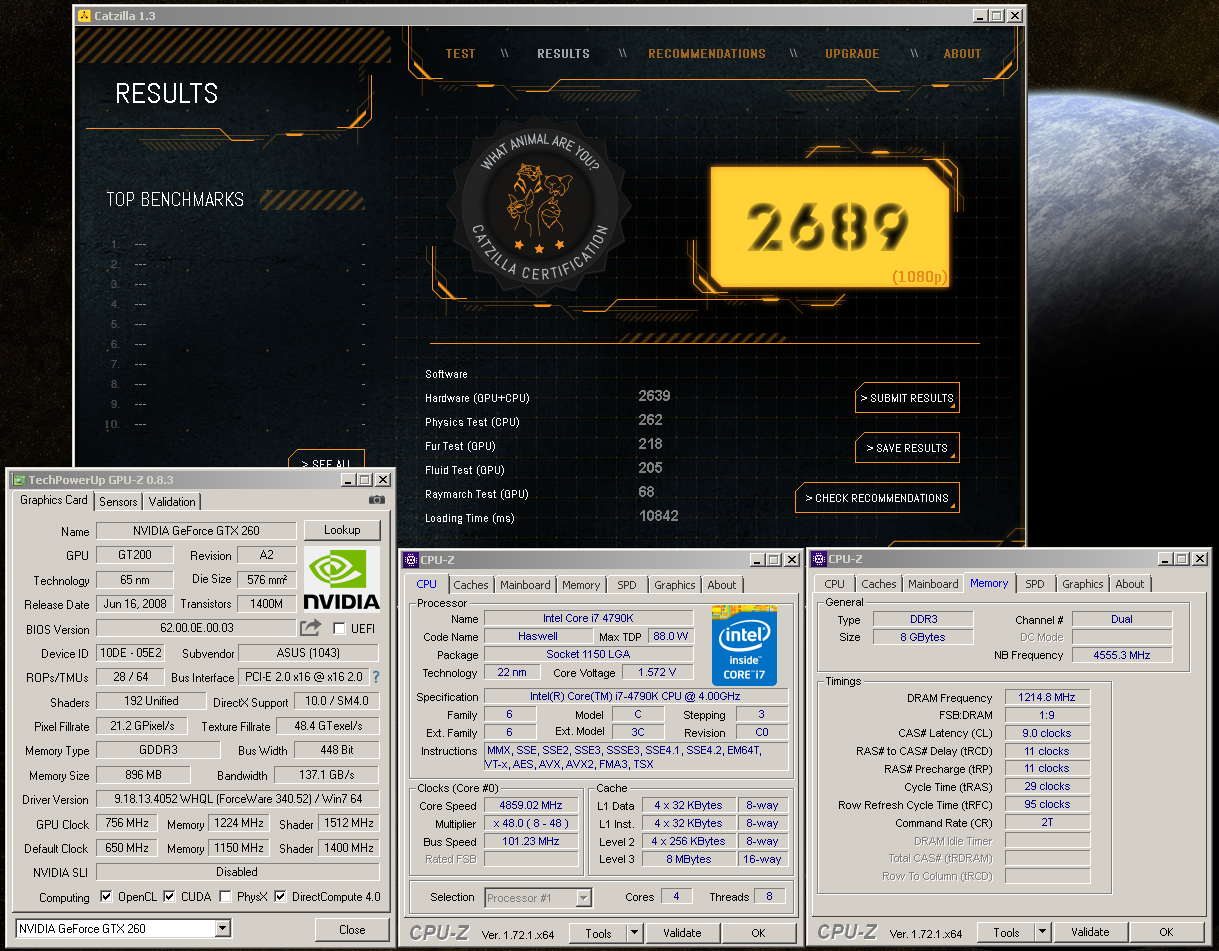Toggle the DirectCompute 4.0 checkbox

280,897
